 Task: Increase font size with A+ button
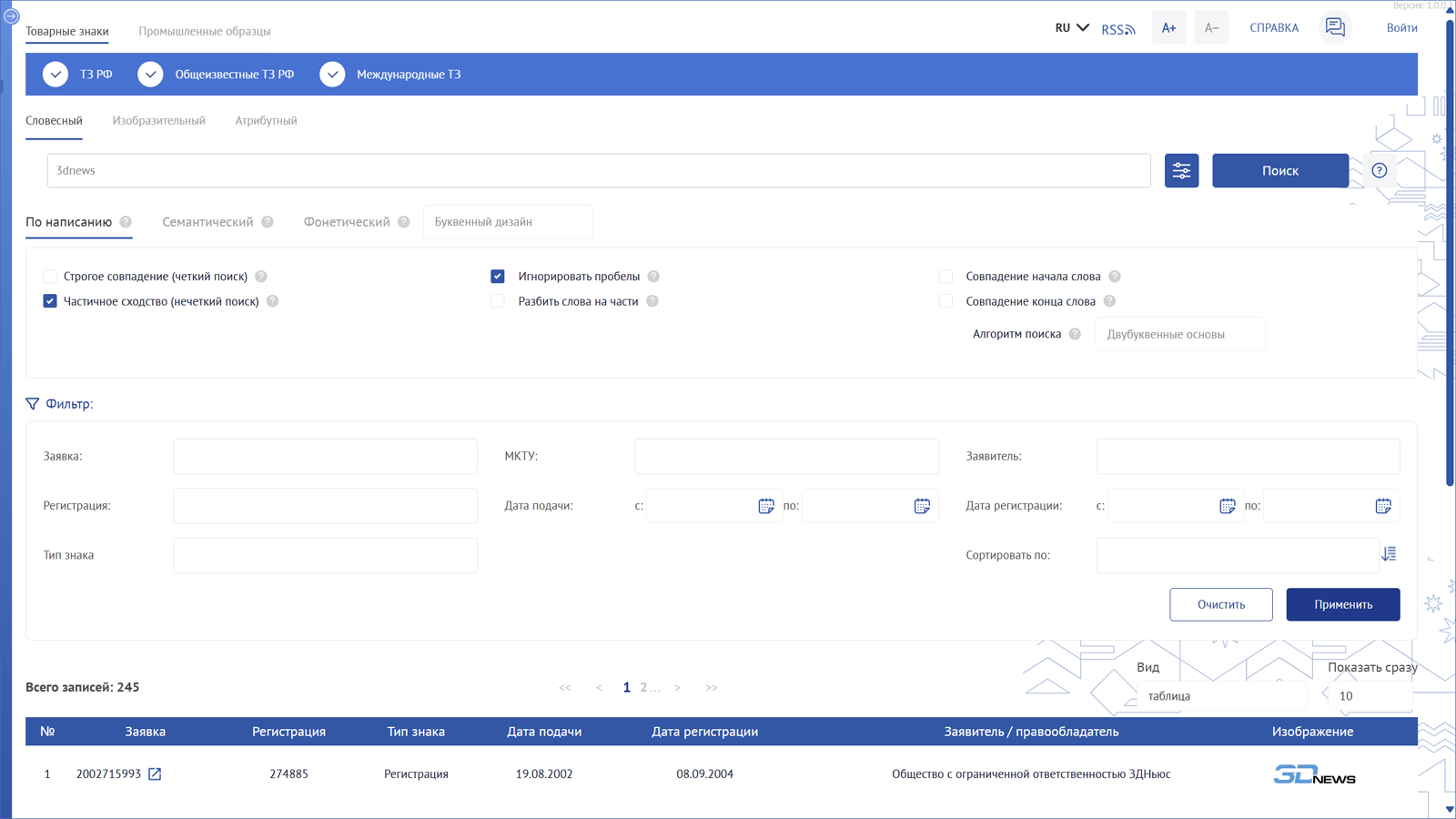pos(1168,28)
